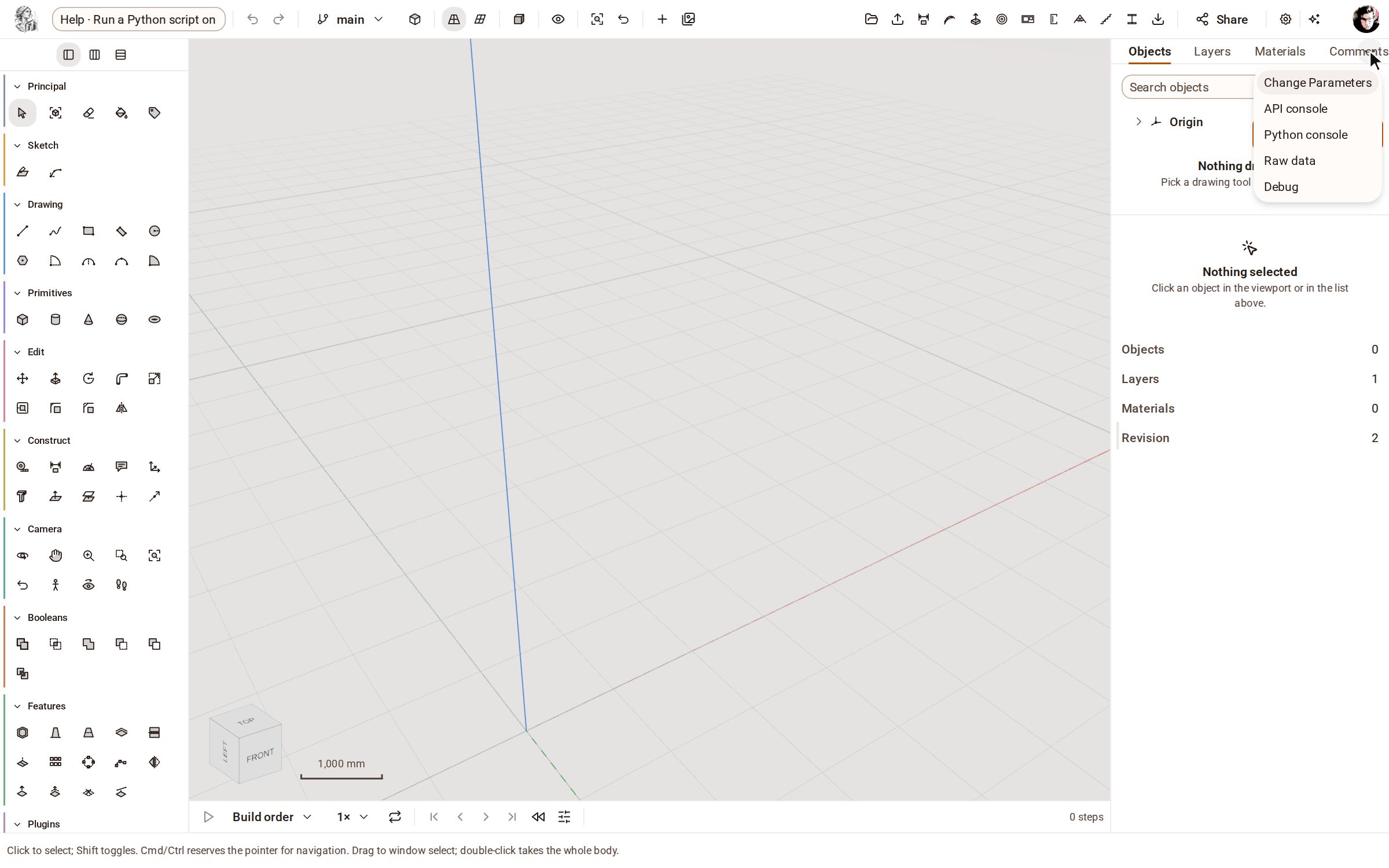Viewport: 1389px width, 868px height.
Task: Switch to the Layers tab
Action: [x=1212, y=52]
